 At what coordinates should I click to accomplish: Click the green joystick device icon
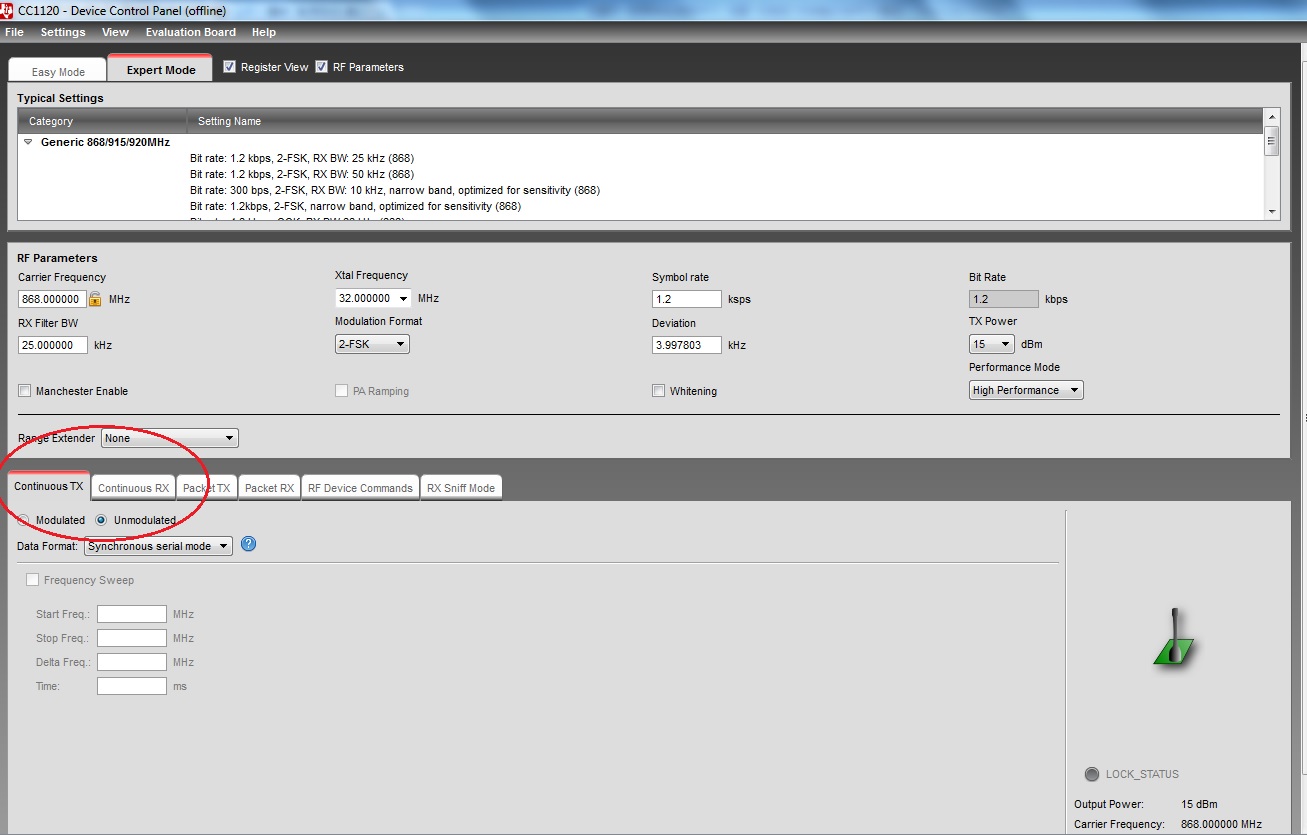(x=1174, y=637)
